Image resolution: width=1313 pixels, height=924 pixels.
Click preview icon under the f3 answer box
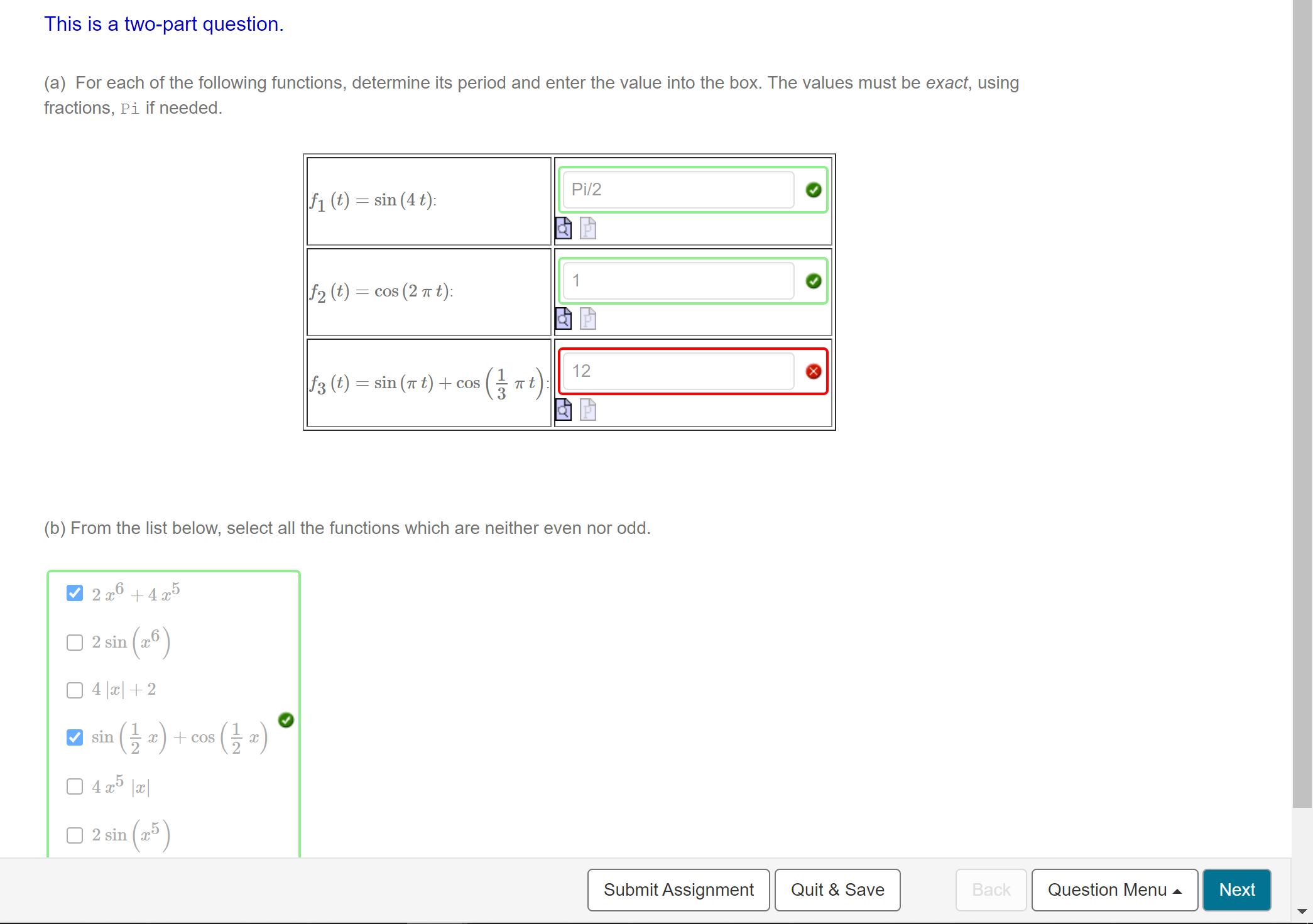point(564,410)
